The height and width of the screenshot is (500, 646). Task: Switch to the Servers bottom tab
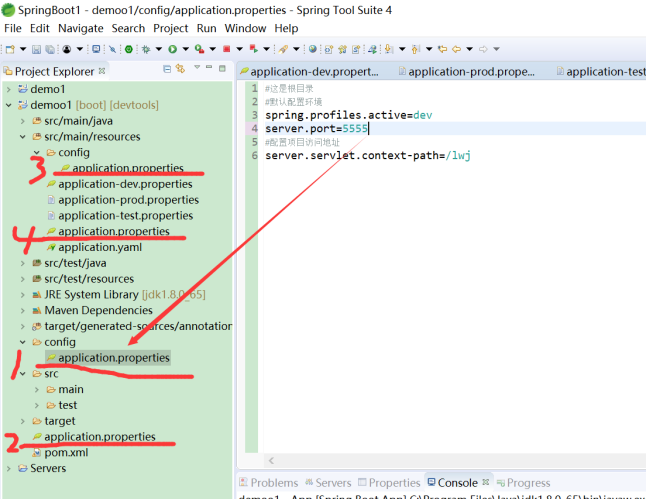coord(328,483)
